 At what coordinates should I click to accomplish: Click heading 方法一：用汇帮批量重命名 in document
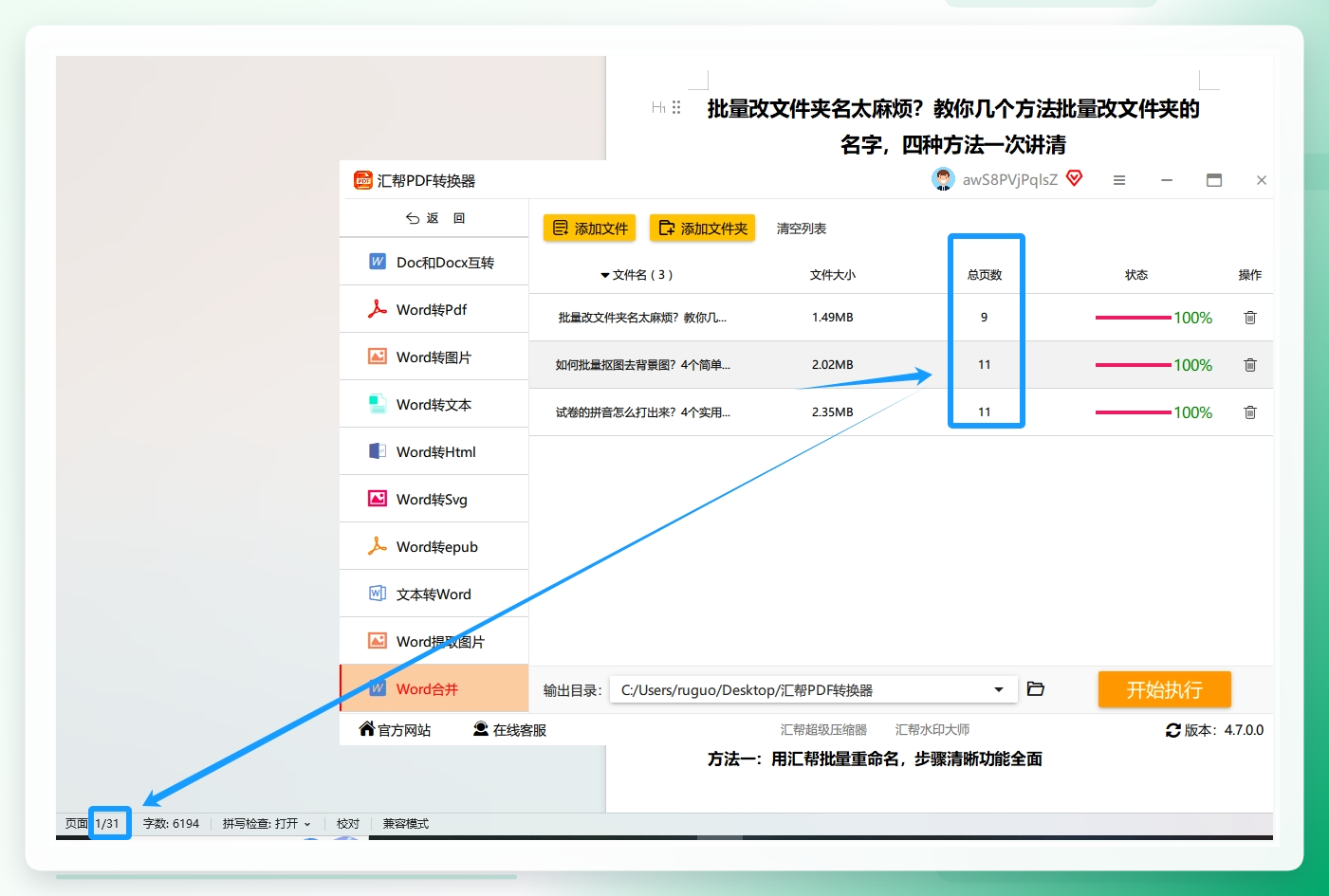tap(875, 759)
